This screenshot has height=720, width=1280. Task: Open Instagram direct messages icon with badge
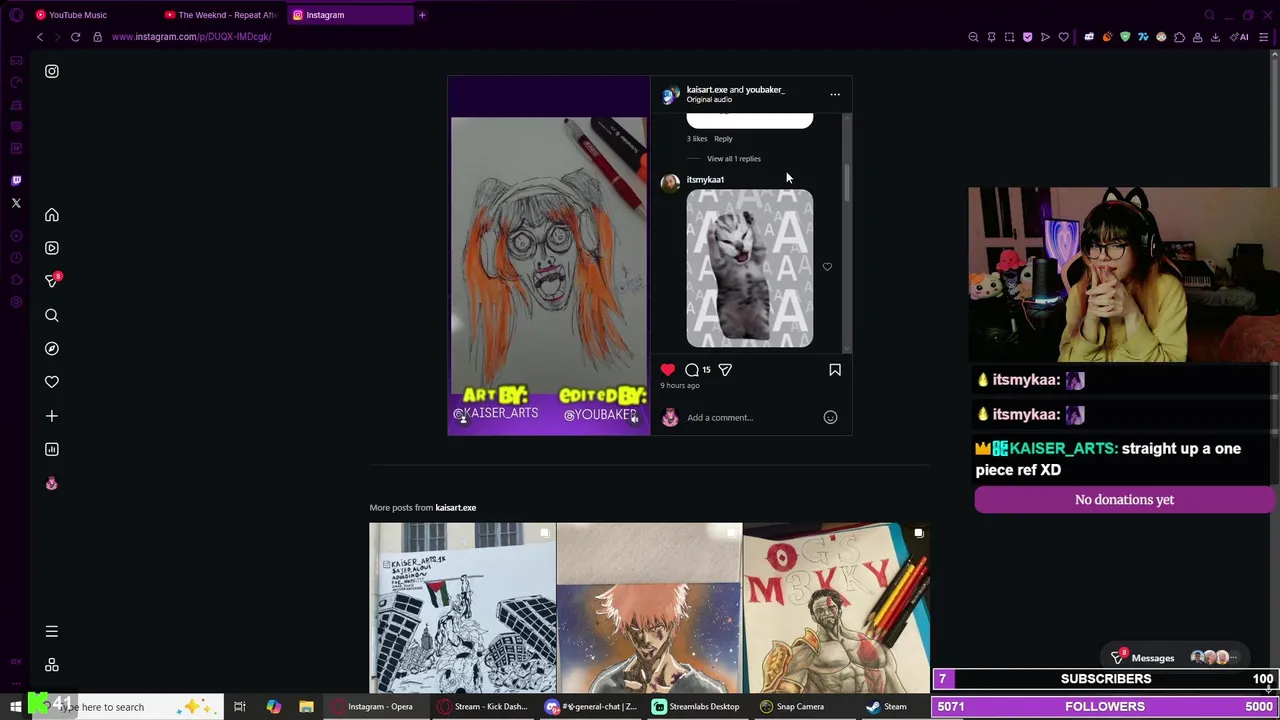(52, 281)
